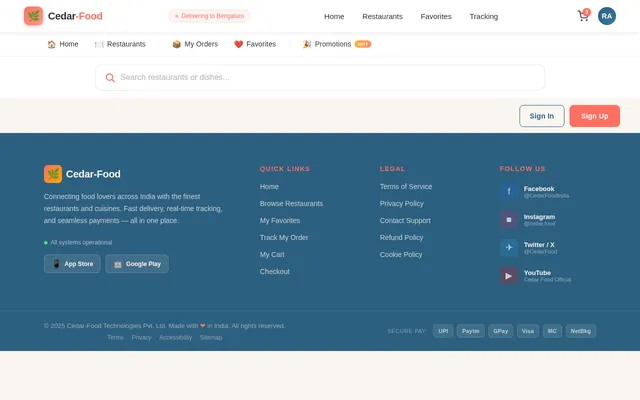Click the Terms link in bottom bar

click(x=116, y=338)
